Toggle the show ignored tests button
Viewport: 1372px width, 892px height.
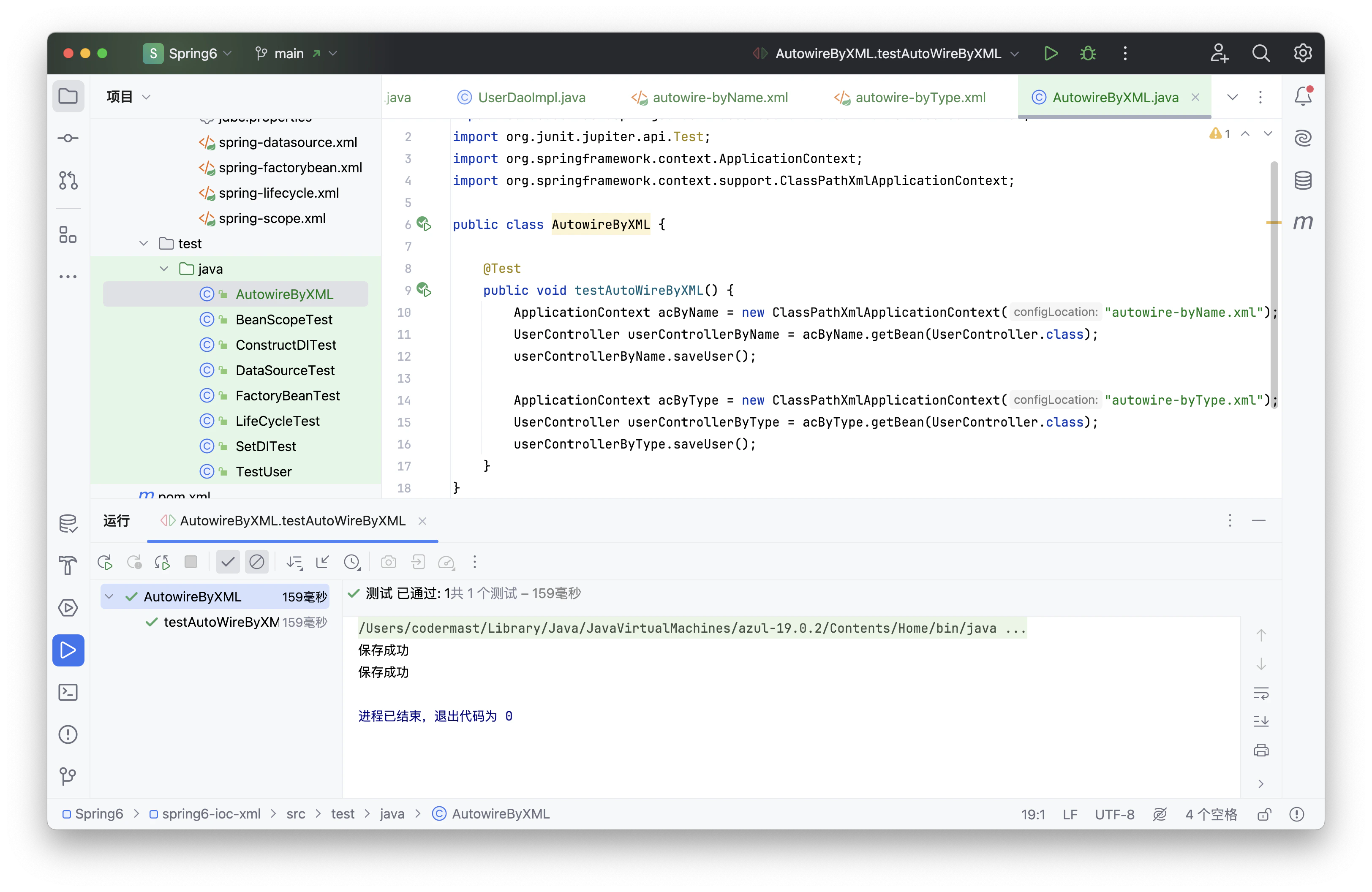point(256,562)
